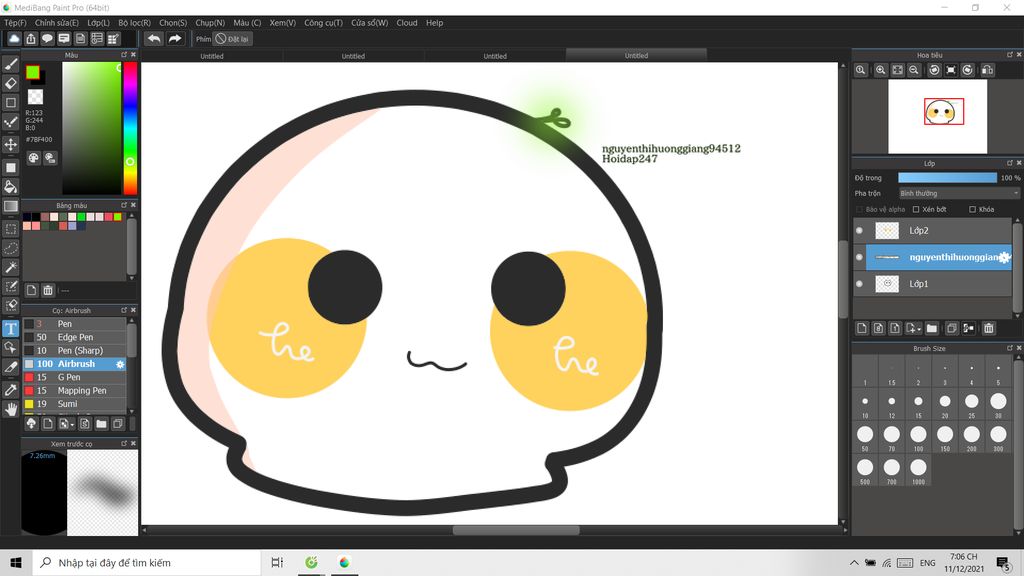The height and width of the screenshot is (576, 1024).
Task: Click the Redo arrow button
Action: (x=174, y=39)
